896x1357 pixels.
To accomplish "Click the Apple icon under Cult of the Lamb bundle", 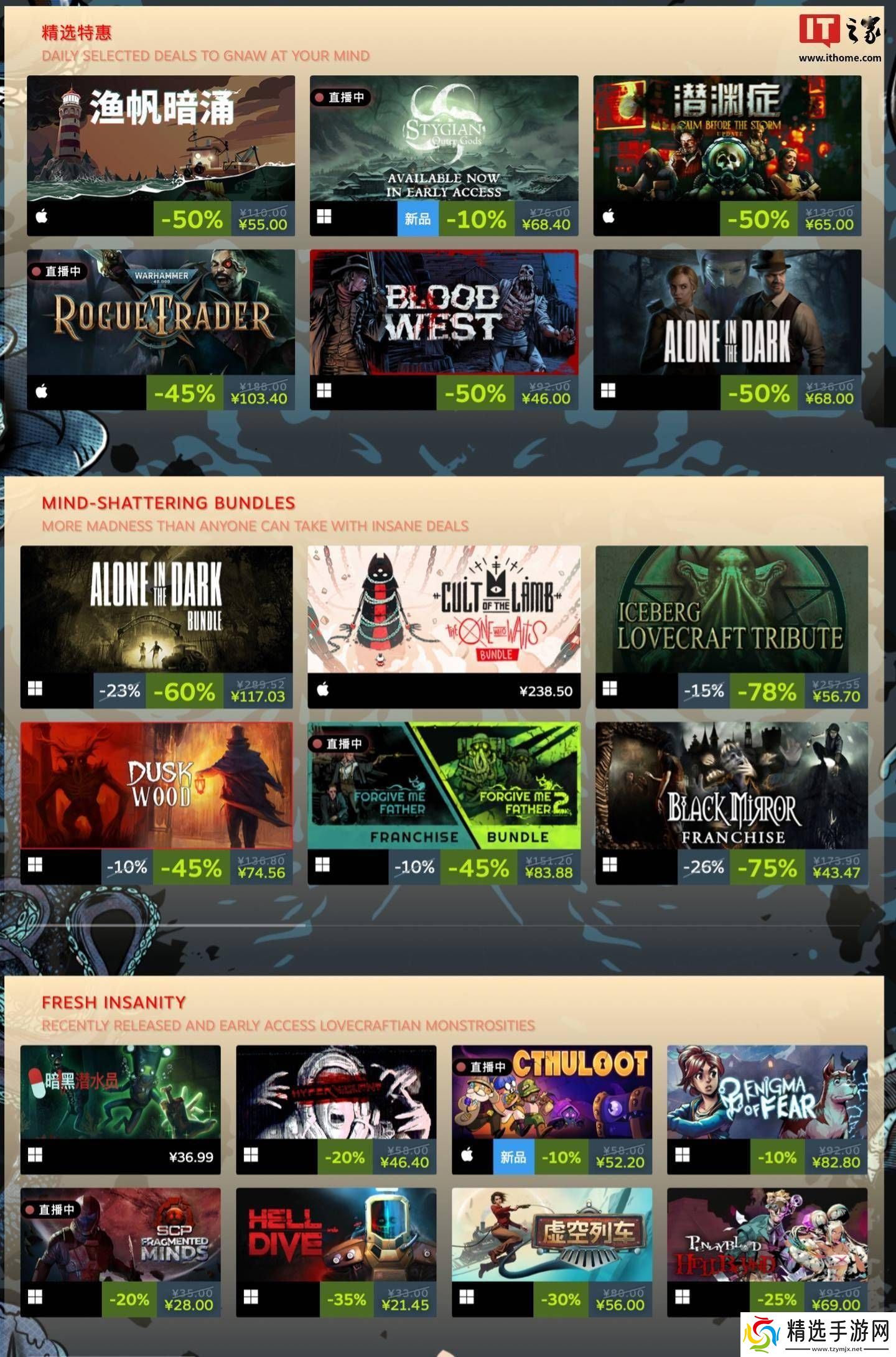I will click(323, 689).
